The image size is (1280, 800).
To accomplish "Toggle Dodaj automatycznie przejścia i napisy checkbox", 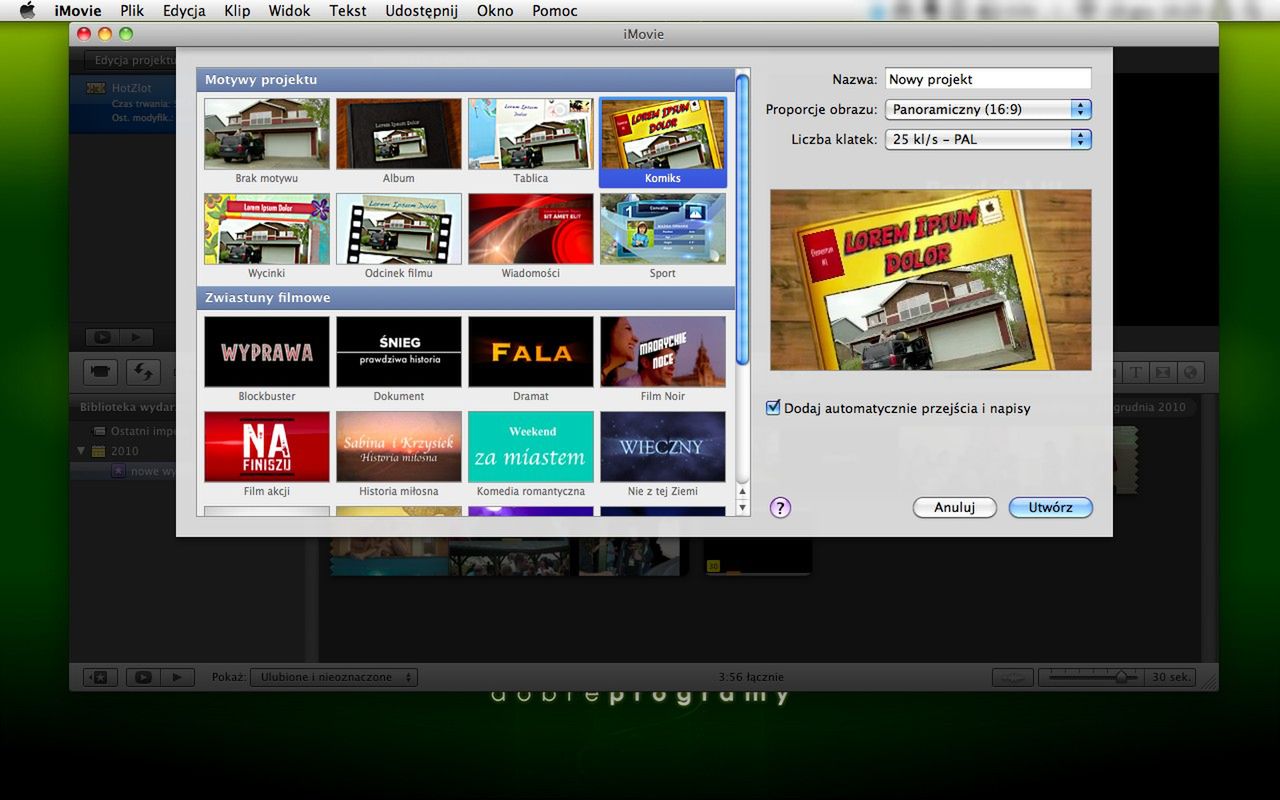I will (773, 408).
